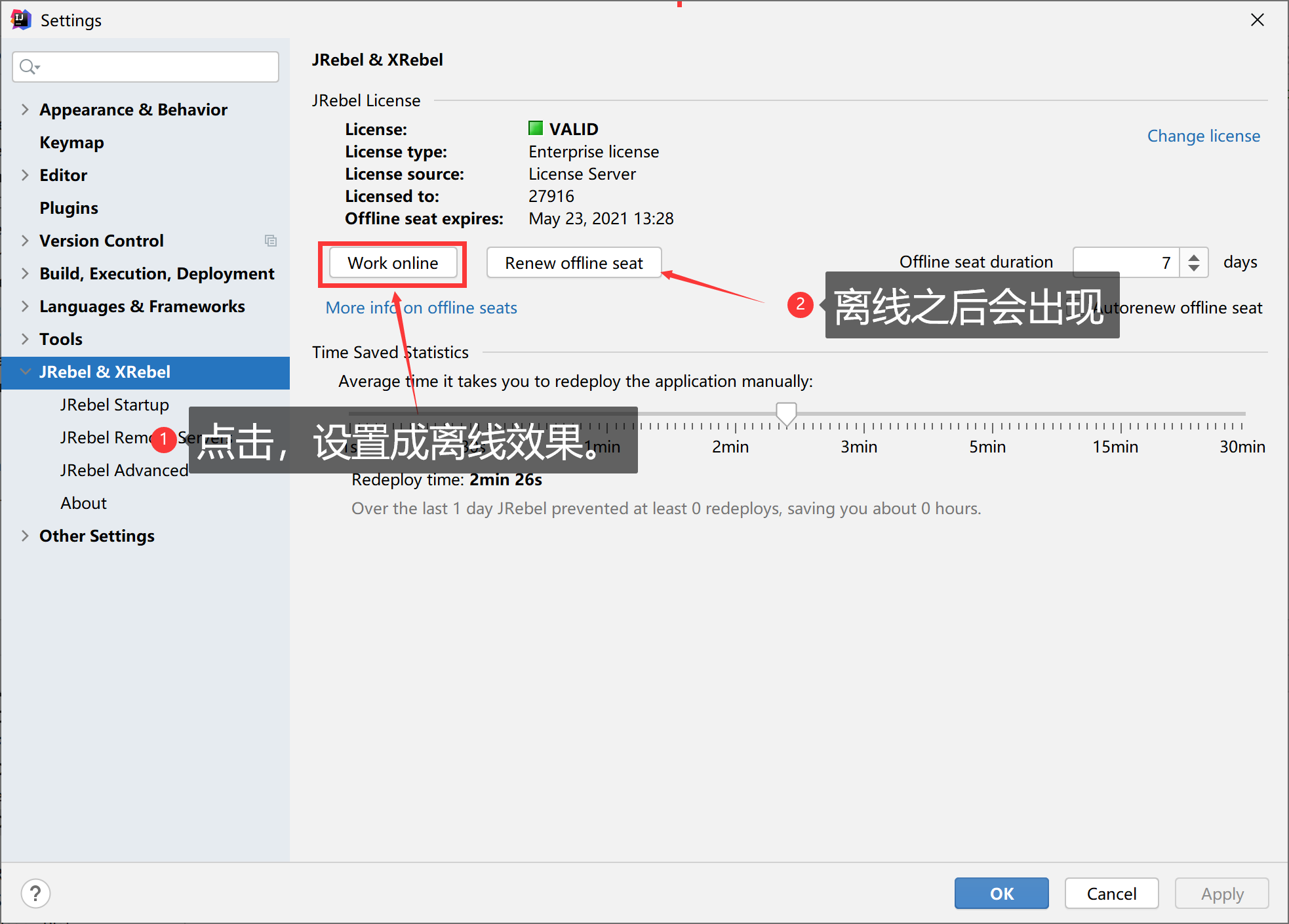Click the Version Control project-level icon
Screen dimensions: 1289x924
[x=270, y=241]
